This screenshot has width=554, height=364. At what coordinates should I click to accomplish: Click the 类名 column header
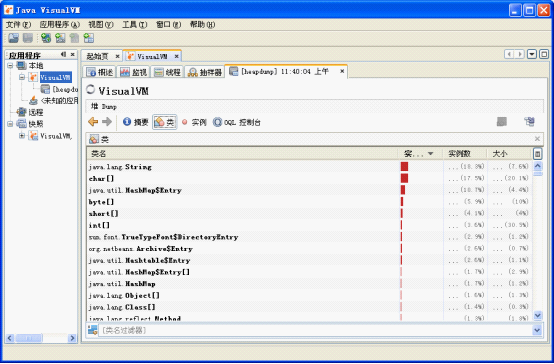click(242, 154)
